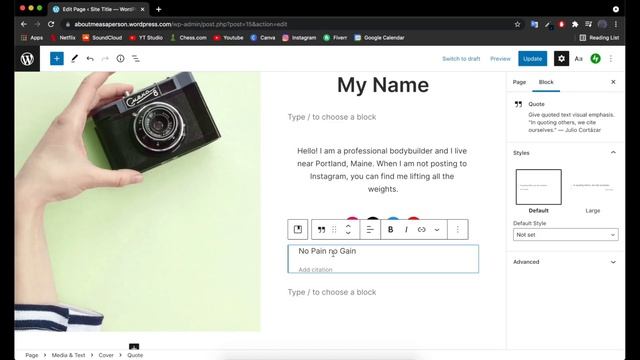
Task: Click the Preview button
Action: point(500,59)
